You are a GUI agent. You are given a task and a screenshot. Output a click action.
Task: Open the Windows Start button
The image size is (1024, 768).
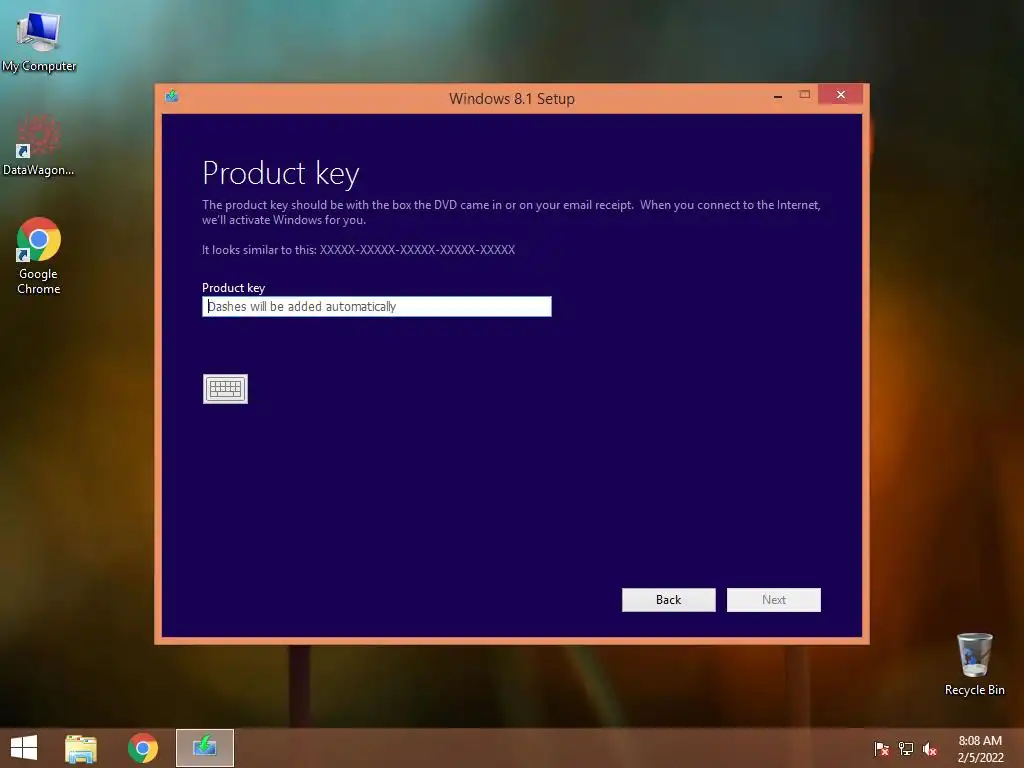point(24,748)
